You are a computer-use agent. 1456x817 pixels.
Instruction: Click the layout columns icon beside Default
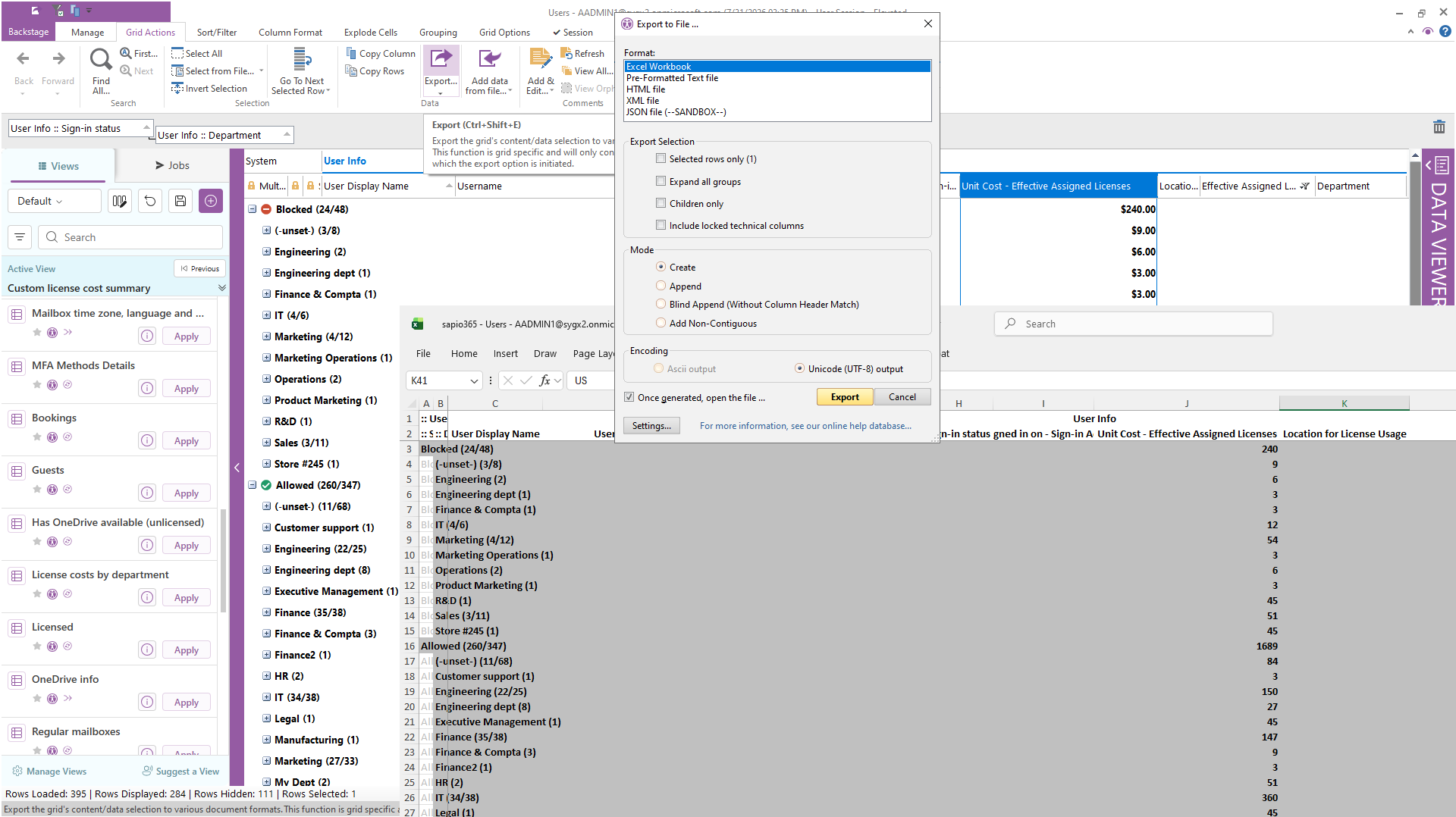(119, 201)
